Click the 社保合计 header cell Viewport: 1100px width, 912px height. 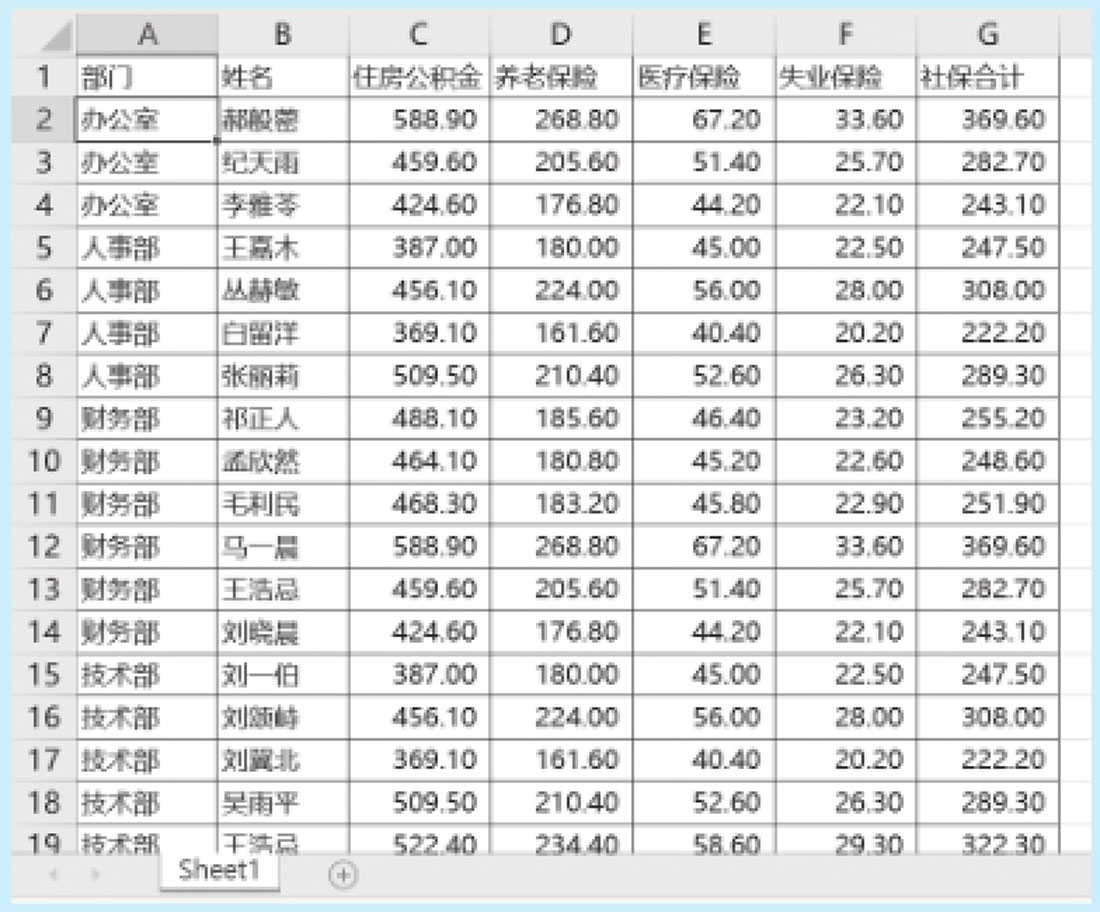click(988, 77)
